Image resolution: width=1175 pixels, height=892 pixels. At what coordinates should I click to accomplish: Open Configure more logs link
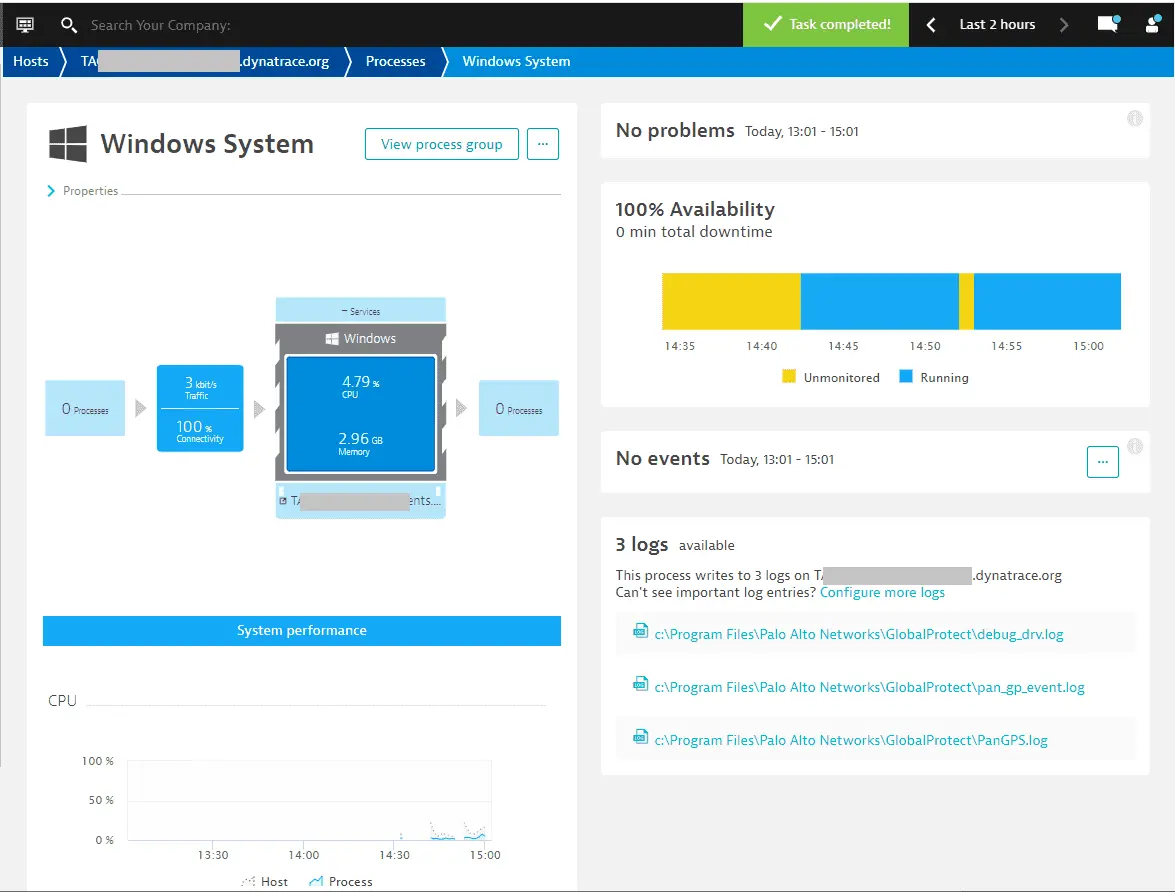tap(882, 592)
